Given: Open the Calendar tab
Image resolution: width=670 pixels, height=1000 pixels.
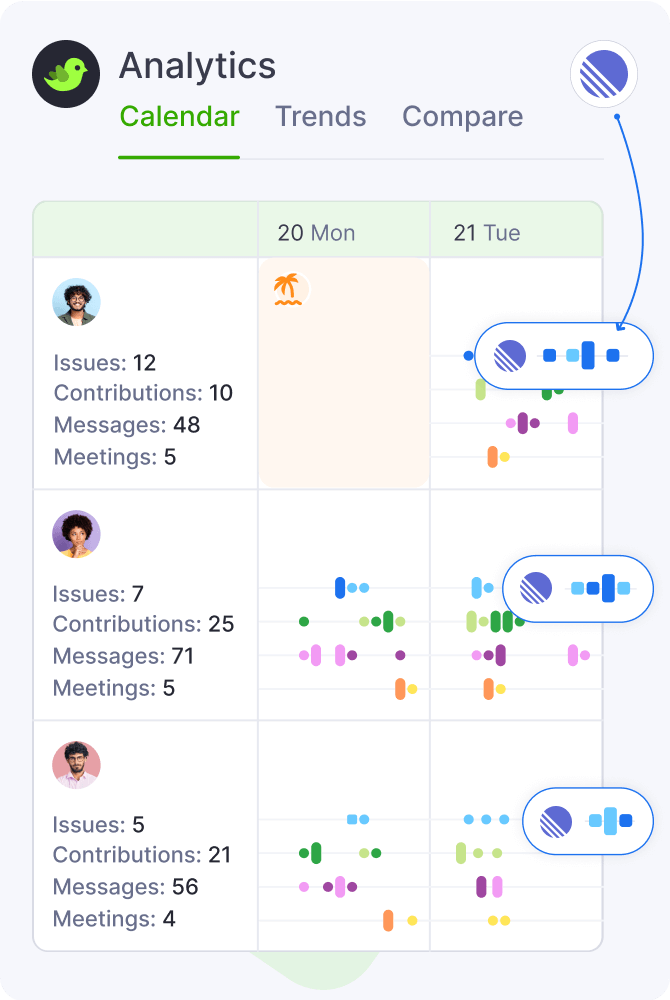Looking at the screenshot, I should 179,117.
